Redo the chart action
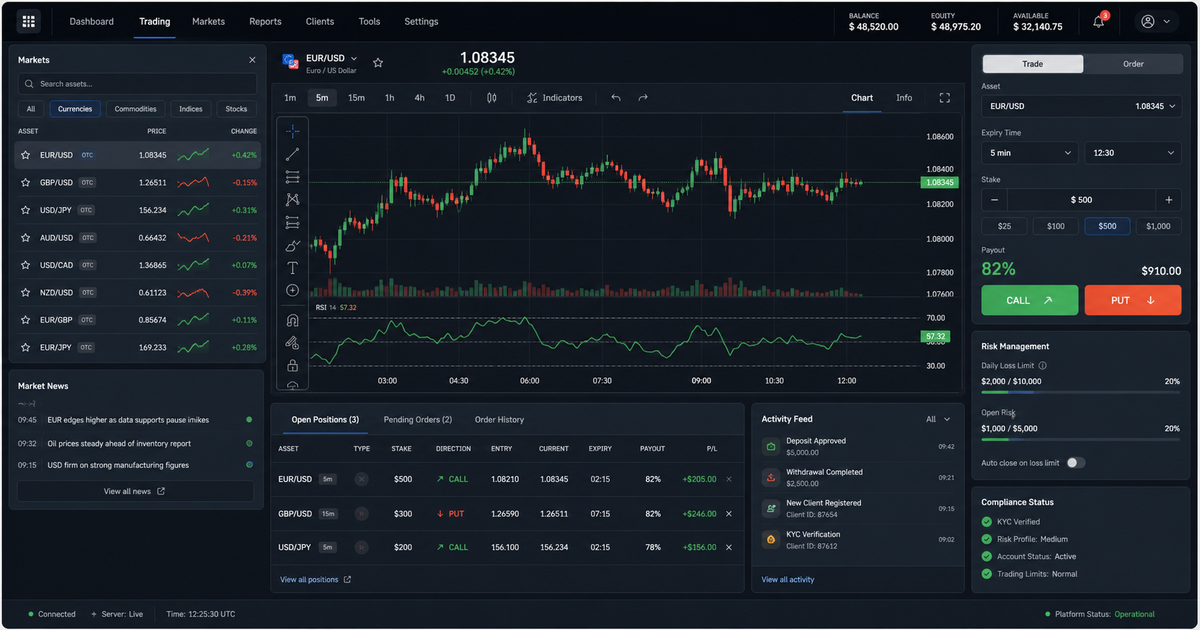The width and height of the screenshot is (1200, 630). pyautogui.click(x=643, y=98)
